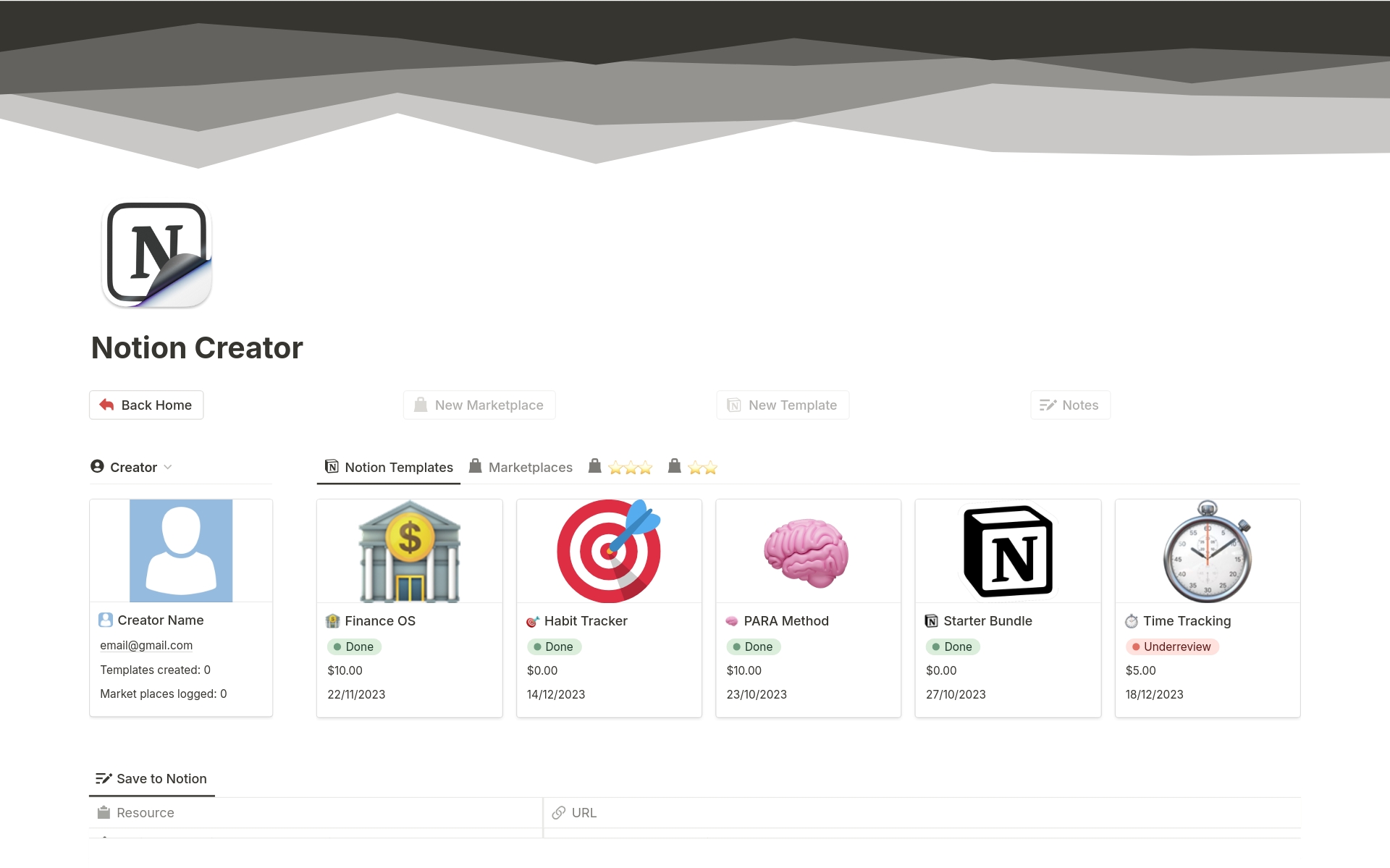The height and width of the screenshot is (868, 1390).
Task: Click the red Back Home arrow icon
Action: point(106,405)
